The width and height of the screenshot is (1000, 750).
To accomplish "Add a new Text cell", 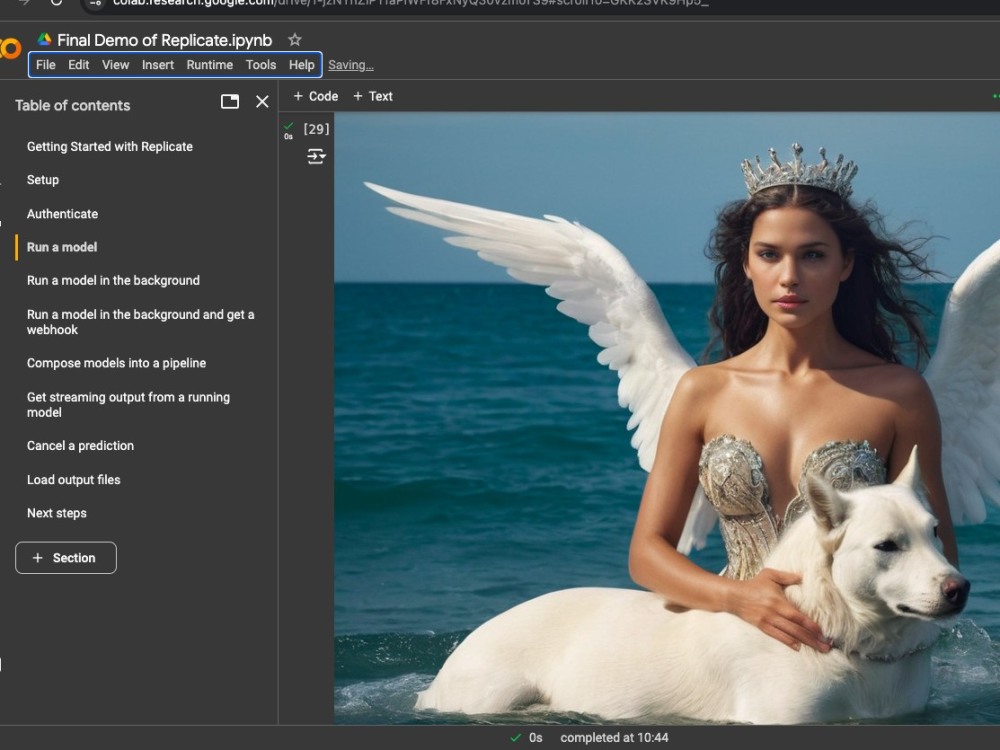I will pos(372,96).
